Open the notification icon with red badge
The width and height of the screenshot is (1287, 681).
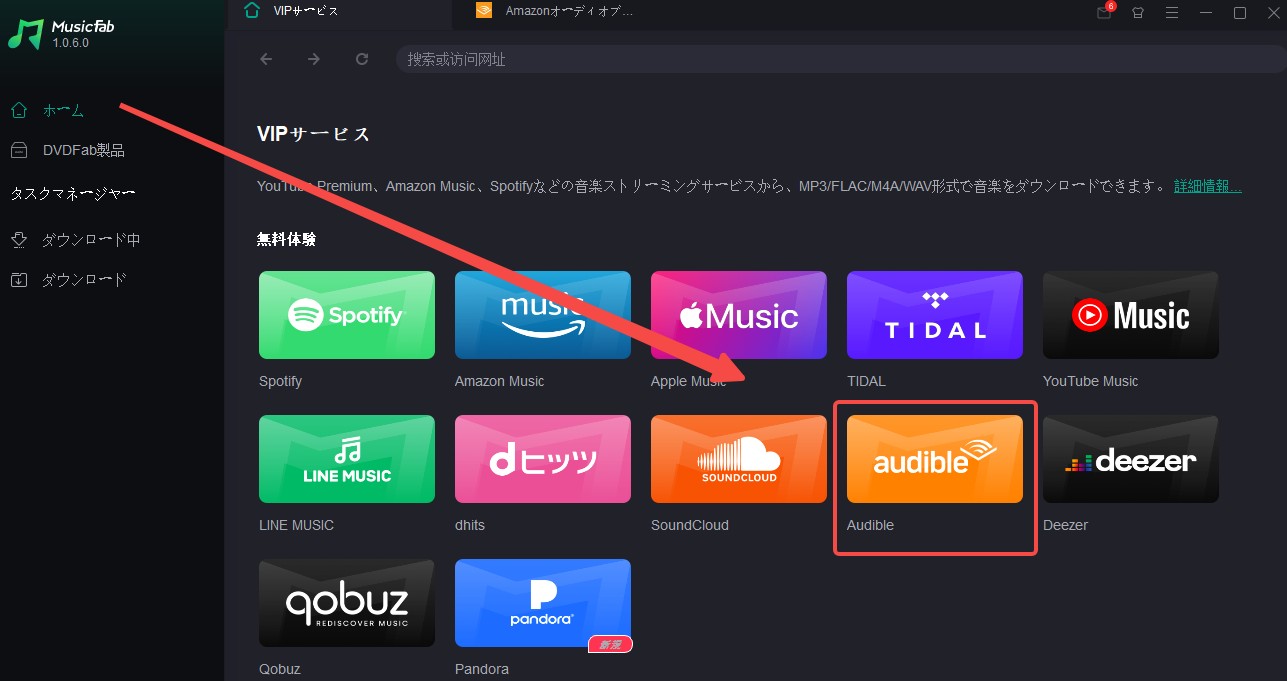coord(1104,13)
